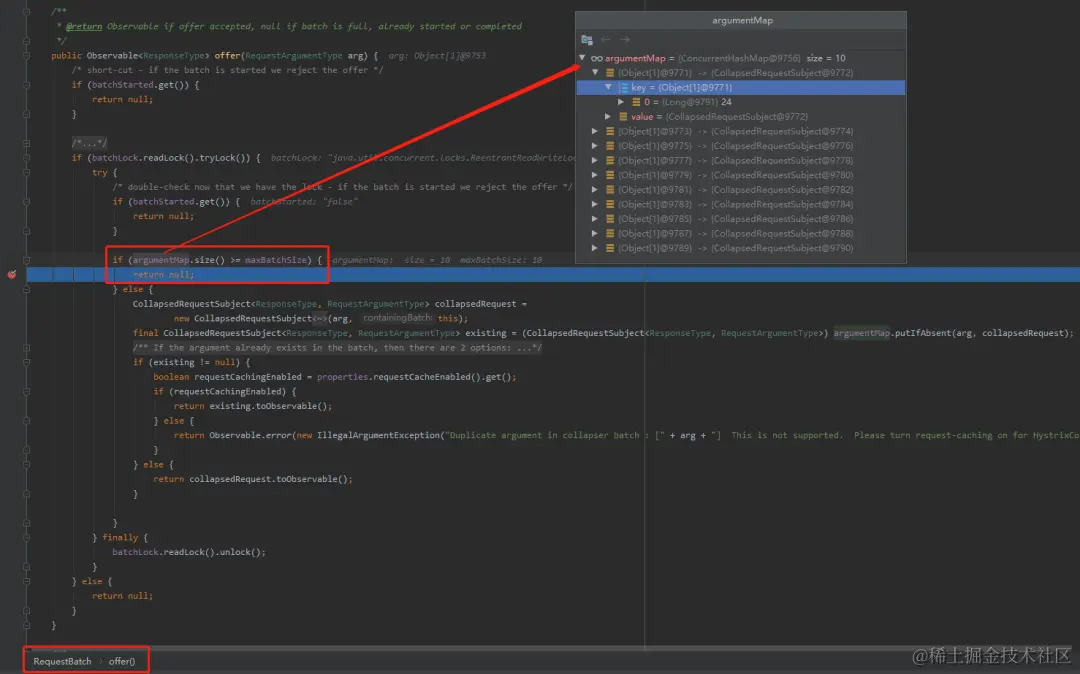
Task: Collapse the offer() method with its gutter fold marker
Action: point(27,56)
